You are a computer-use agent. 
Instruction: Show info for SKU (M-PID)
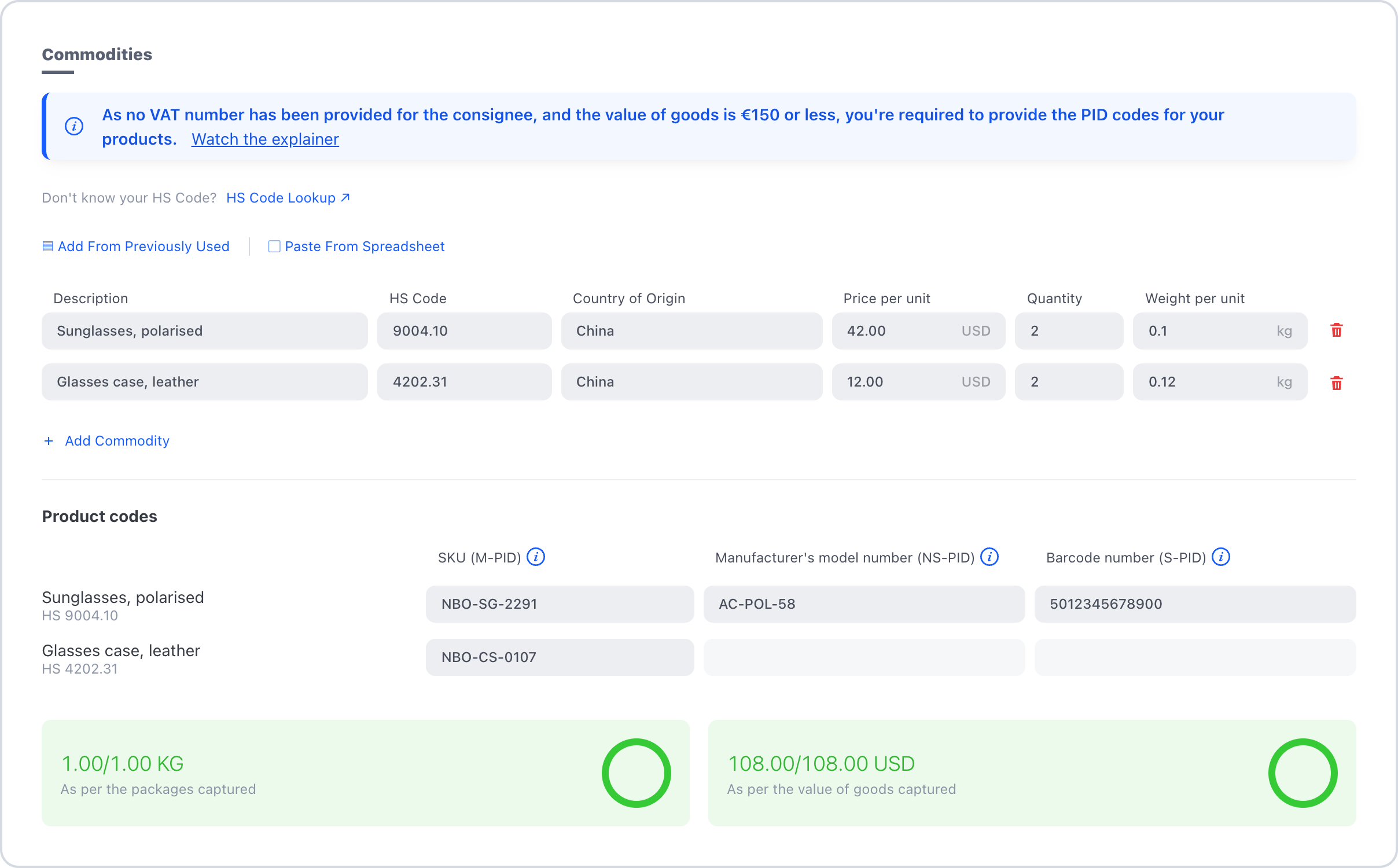pyautogui.click(x=536, y=557)
